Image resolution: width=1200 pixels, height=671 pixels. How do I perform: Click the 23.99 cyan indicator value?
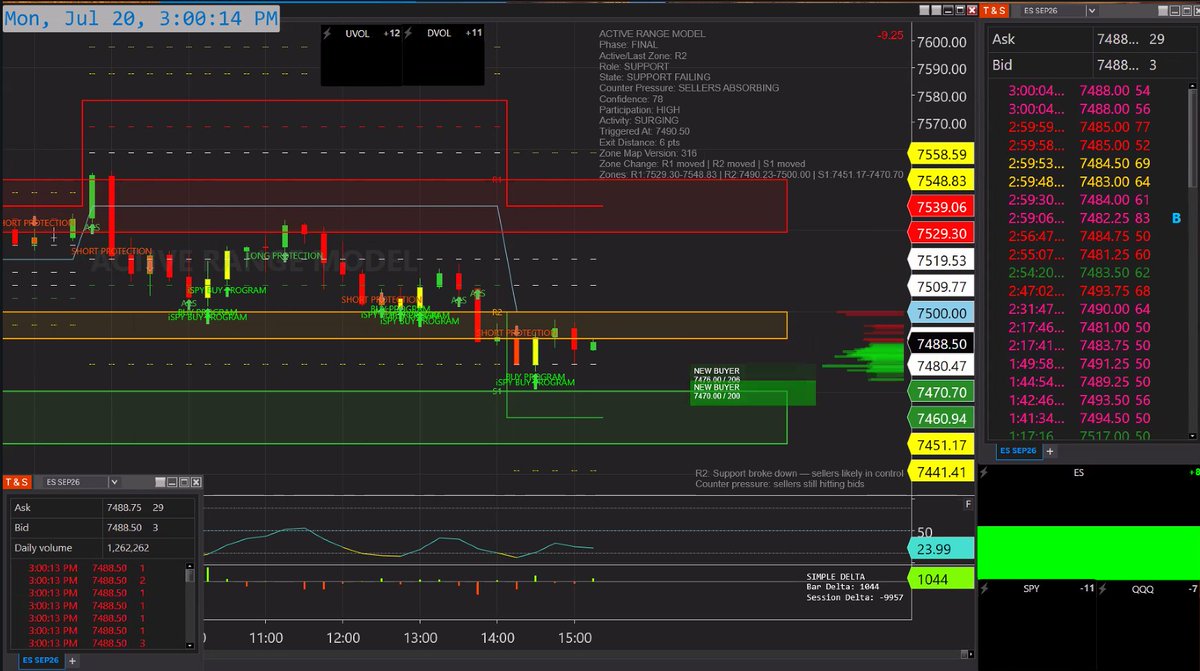click(x=941, y=548)
